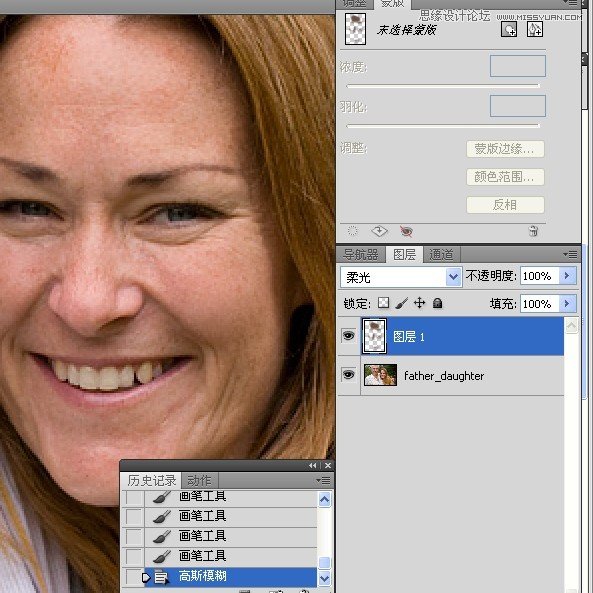This screenshot has width=593, height=593.
Task: Add a vector mask in Masks panel
Action: pyautogui.click(x=534, y=29)
